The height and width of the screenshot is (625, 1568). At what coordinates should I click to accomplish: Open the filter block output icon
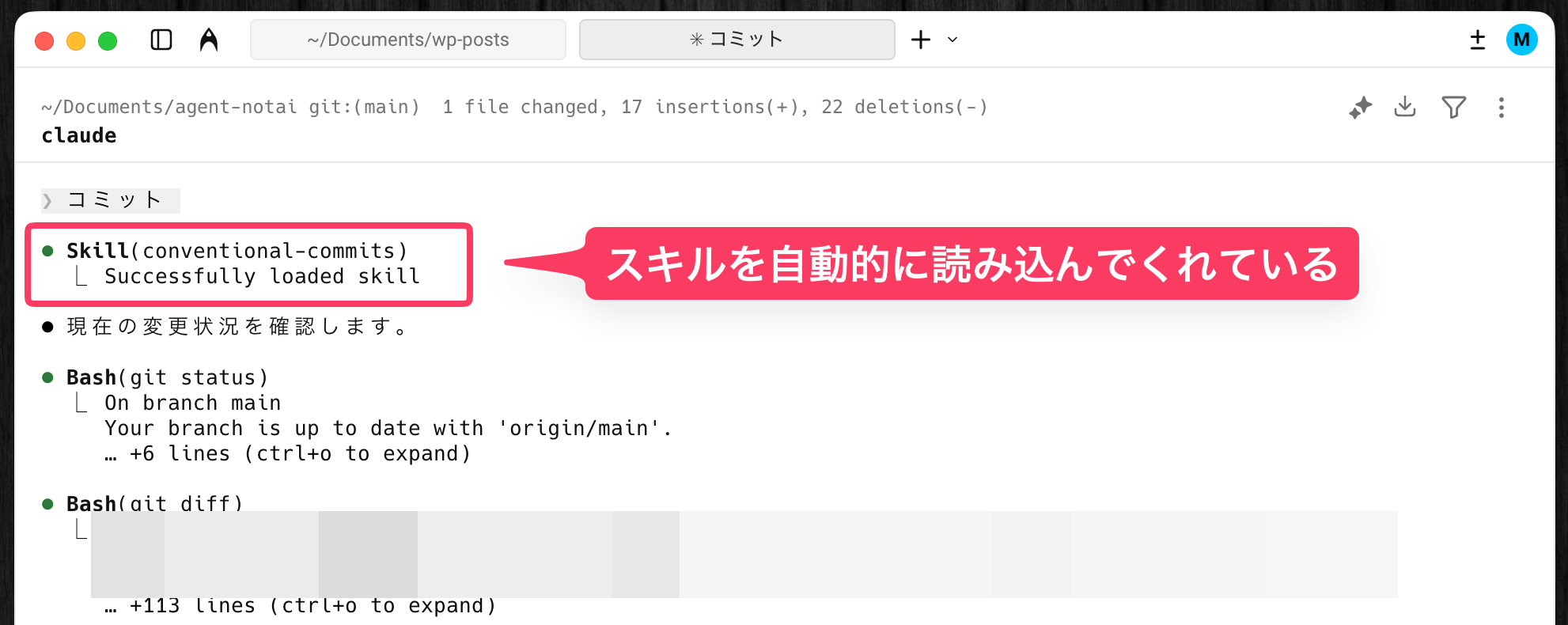(1453, 107)
